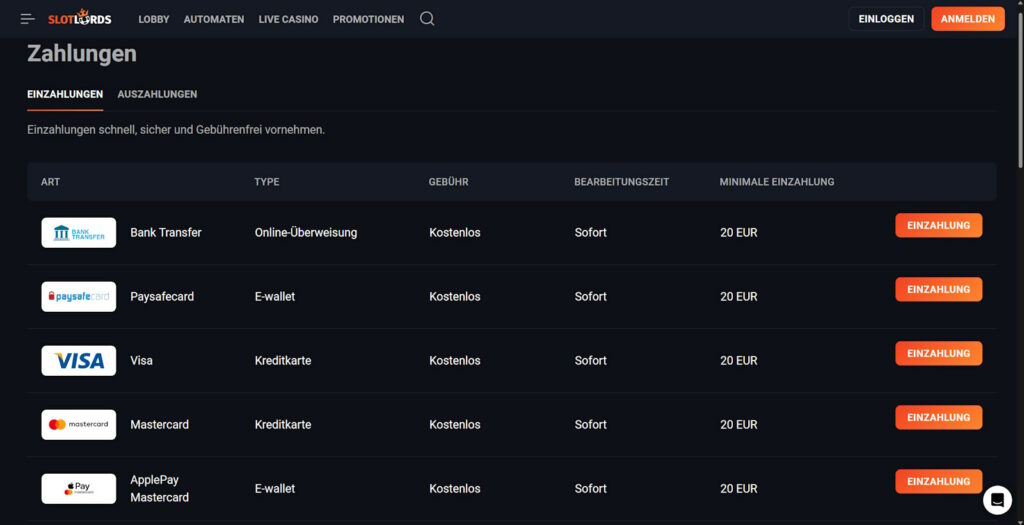The width and height of the screenshot is (1024, 525).
Task: Open Live Casino page
Action: (x=288, y=19)
